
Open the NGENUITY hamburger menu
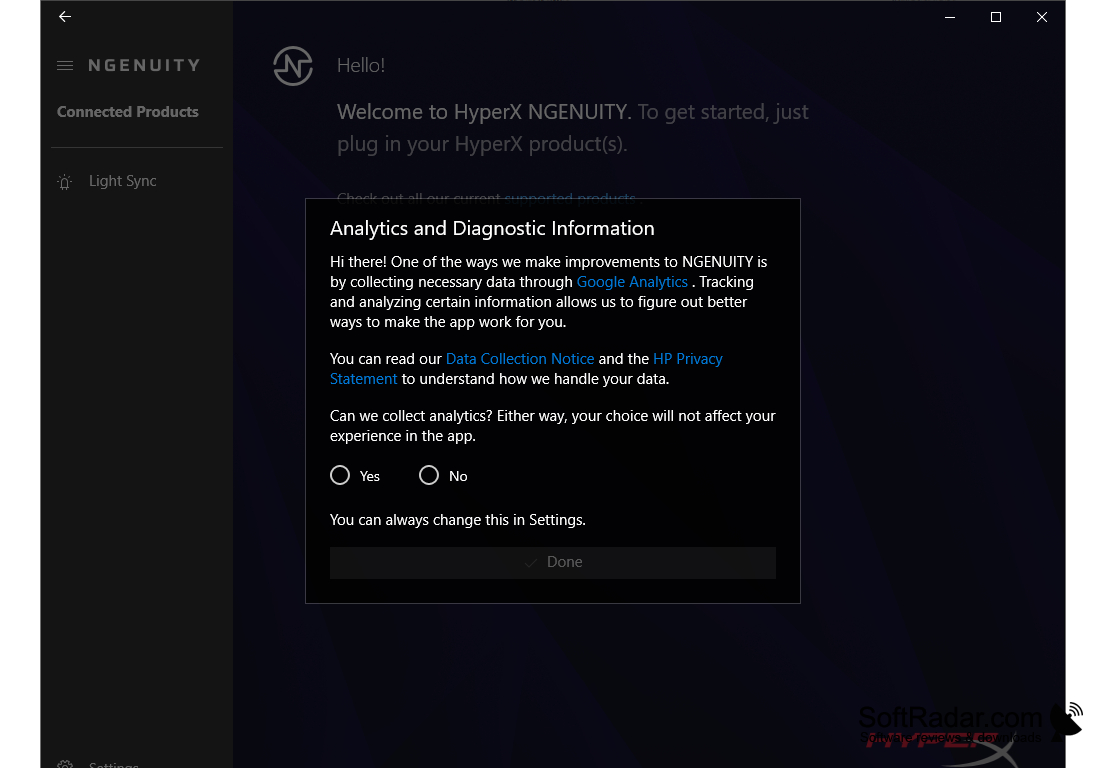tap(64, 64)
